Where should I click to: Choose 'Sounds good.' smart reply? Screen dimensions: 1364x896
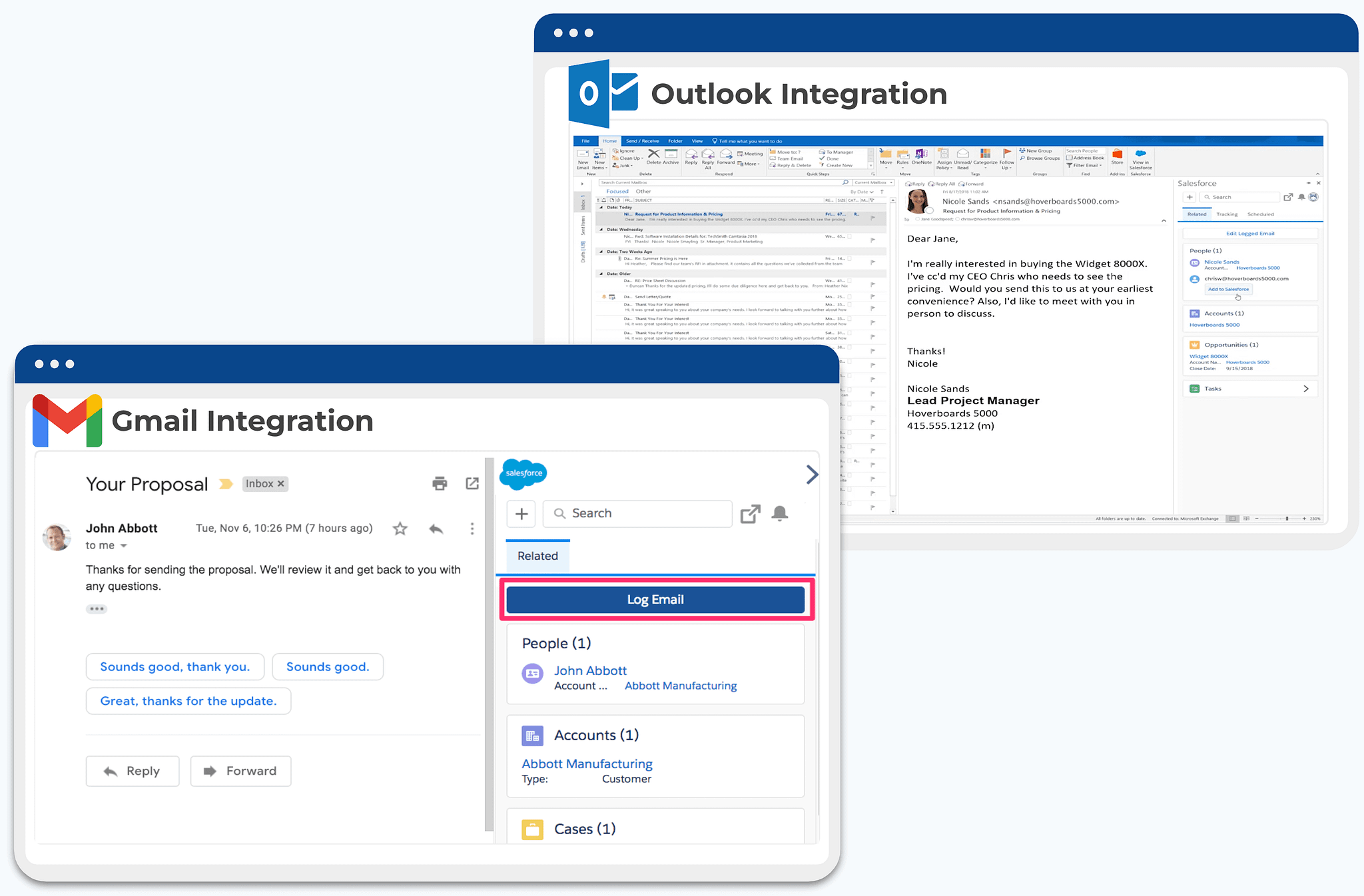(x=328, y=667)
